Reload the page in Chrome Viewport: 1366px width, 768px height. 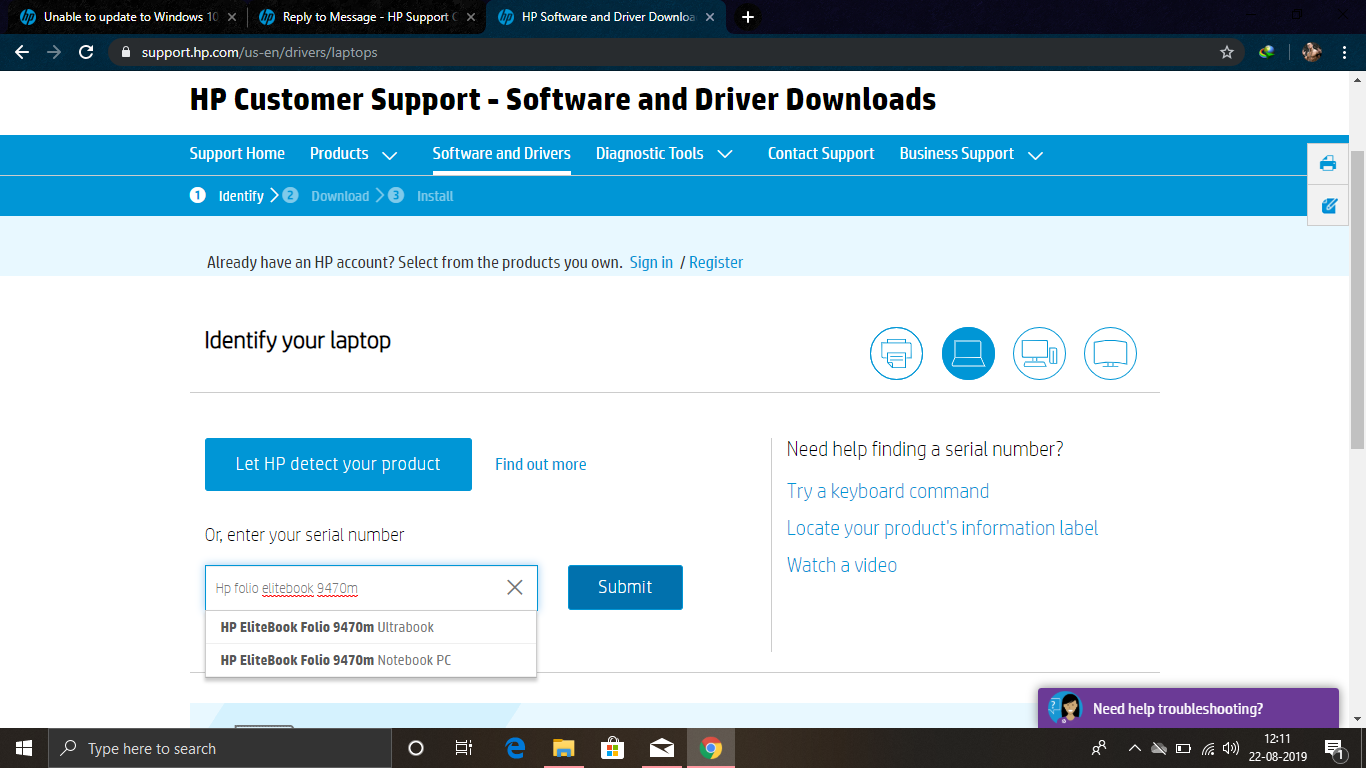click(x=86, y=52)
